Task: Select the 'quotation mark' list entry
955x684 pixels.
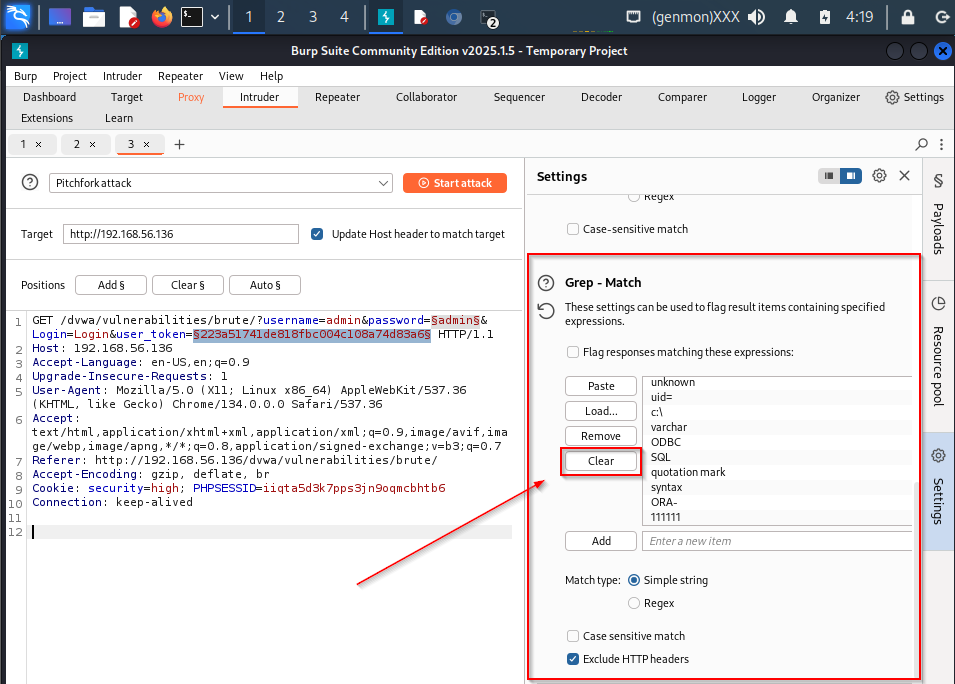Action: coord(777,472)
